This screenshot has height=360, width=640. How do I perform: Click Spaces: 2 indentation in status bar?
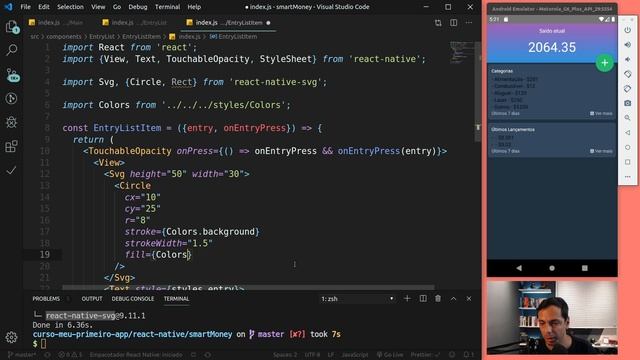coord(285,355)
